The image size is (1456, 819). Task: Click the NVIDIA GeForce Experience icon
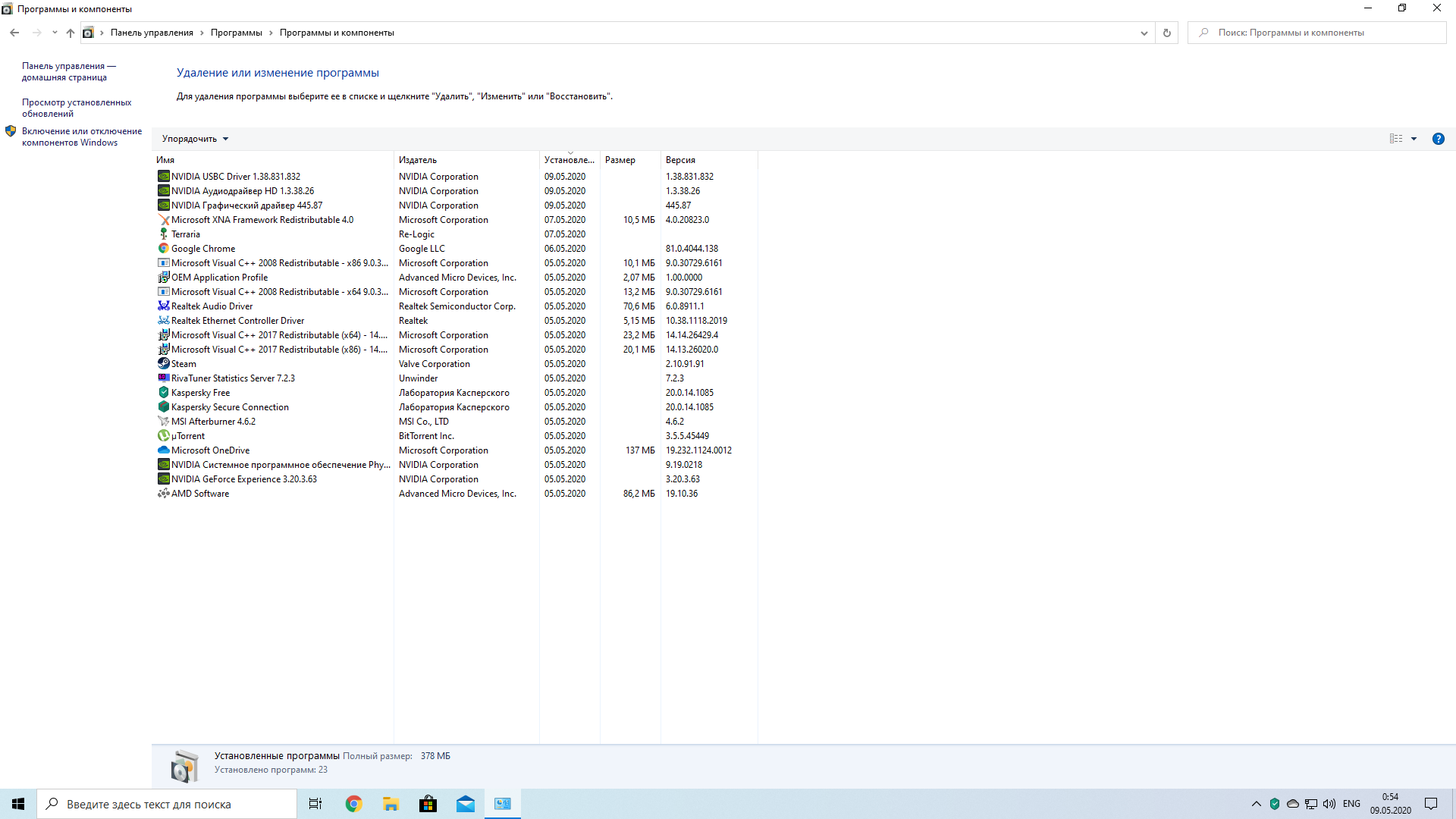pos(163,479)
